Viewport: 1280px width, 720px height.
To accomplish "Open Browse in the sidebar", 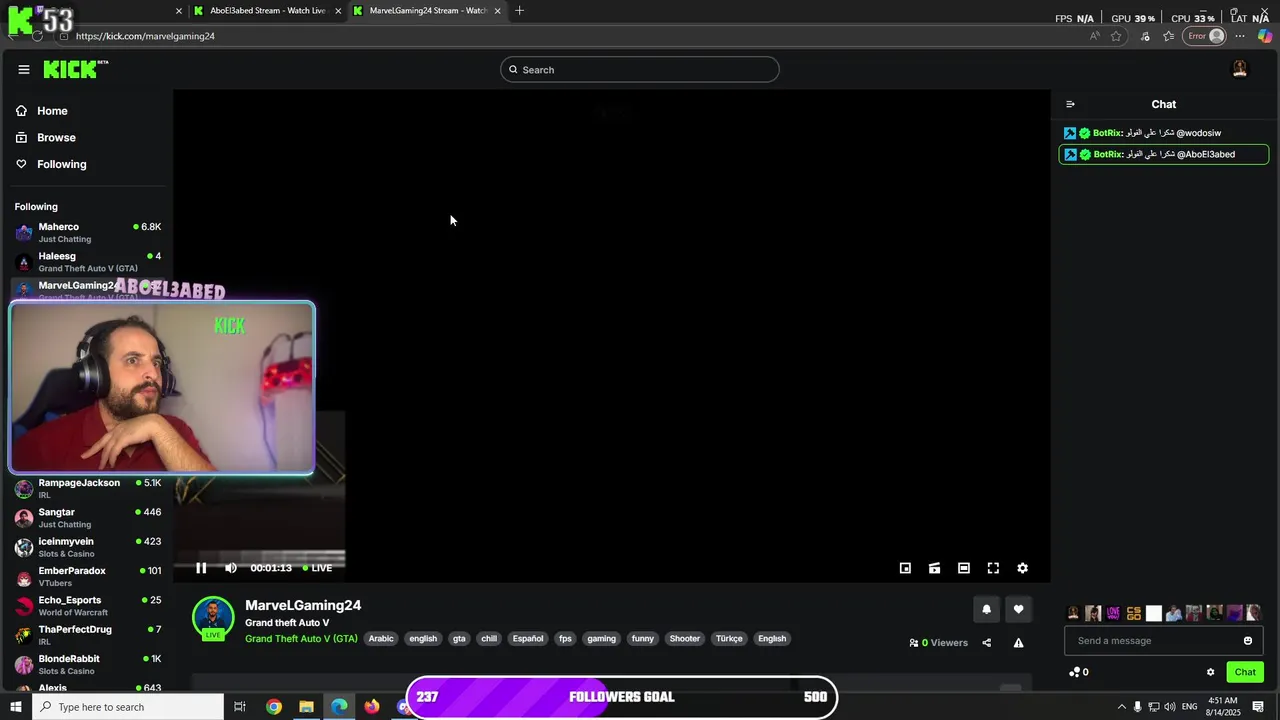I will [x=56, y=138].
